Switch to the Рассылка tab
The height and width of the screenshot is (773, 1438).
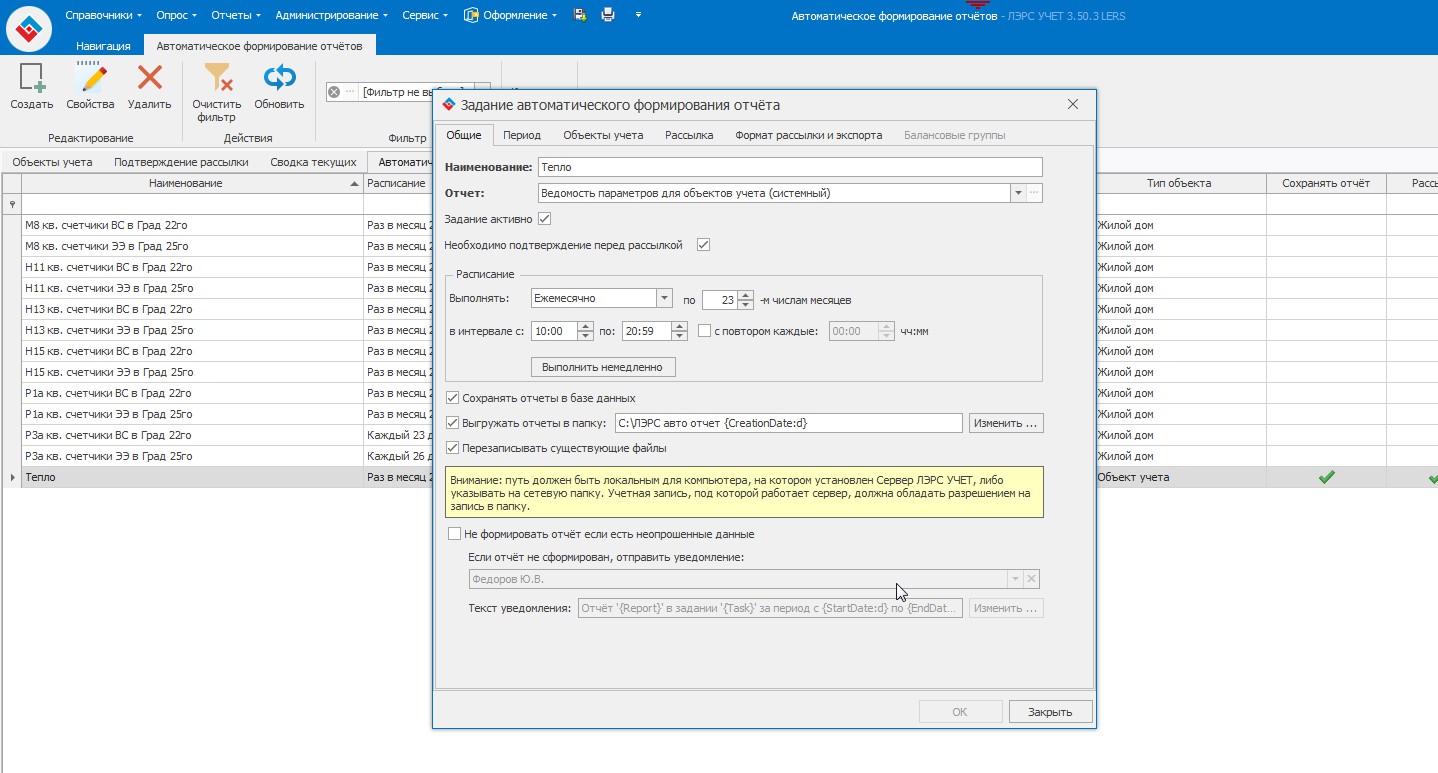click(689, 135)
